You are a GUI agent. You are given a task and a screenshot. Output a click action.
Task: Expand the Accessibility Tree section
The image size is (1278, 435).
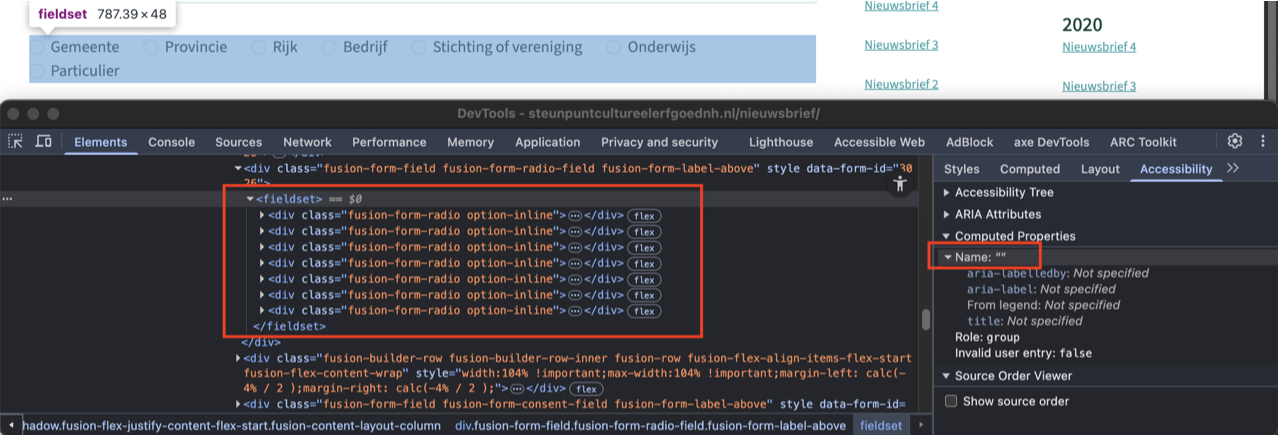[x=947, y=192]
